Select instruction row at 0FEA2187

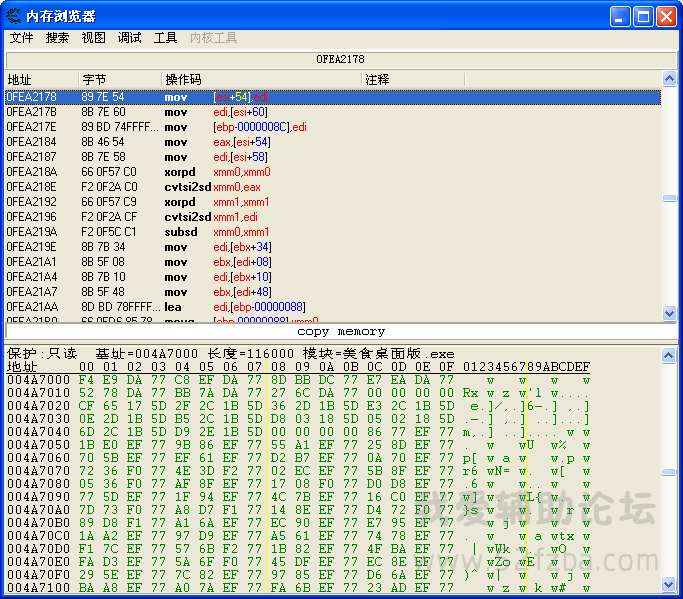(333, 157)
